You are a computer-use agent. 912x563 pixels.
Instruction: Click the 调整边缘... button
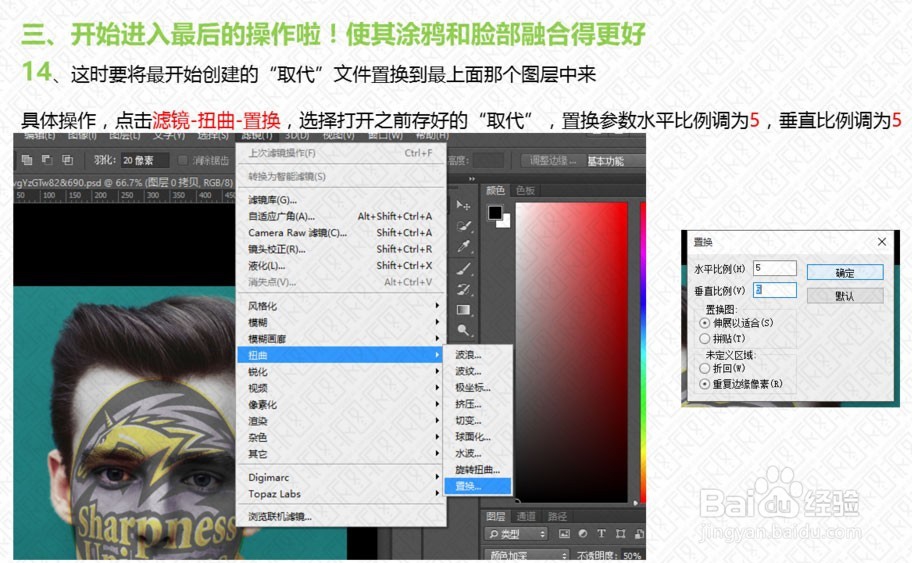coord(549,161)
